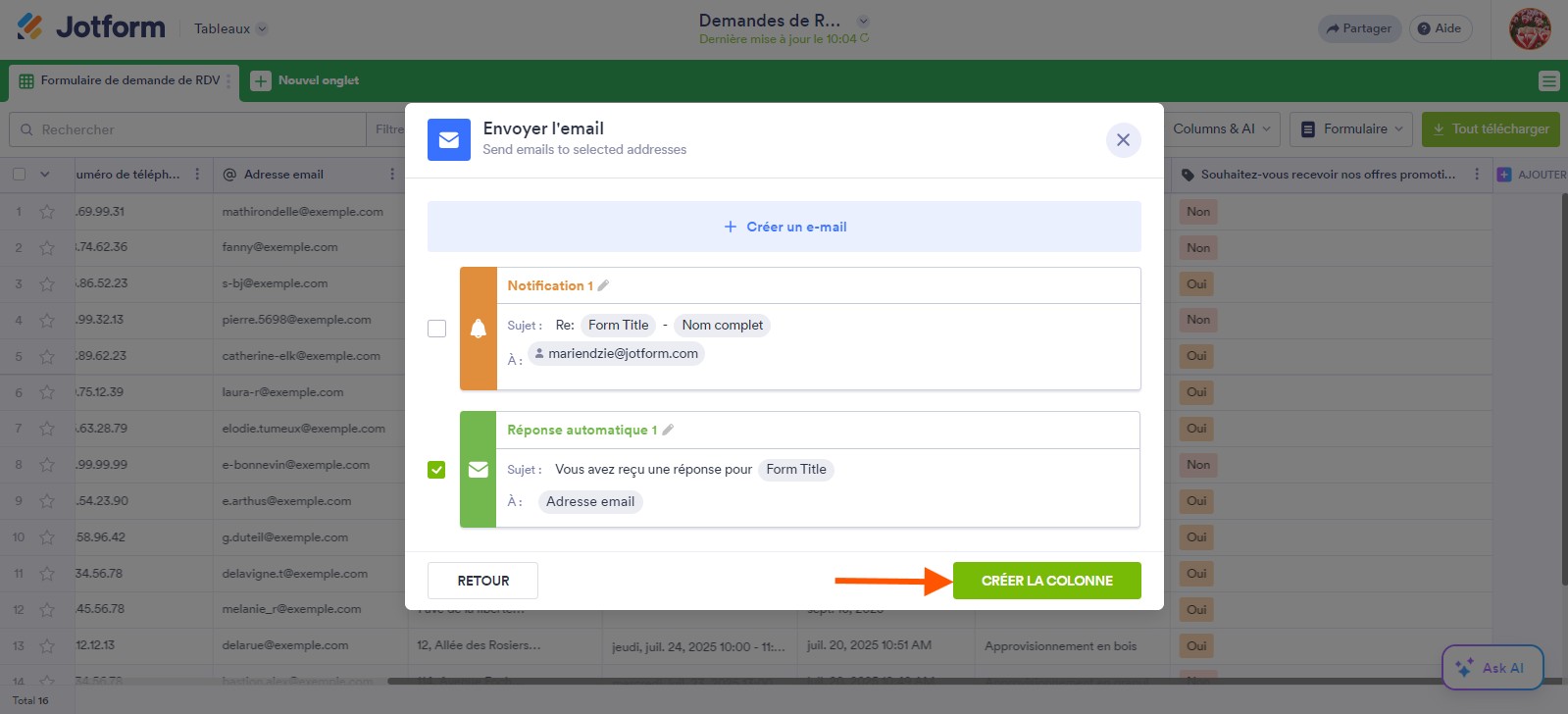Screen dimensions: 1568x714
Task: Click CRÉER LA COLONNE button
Action: (1046, 581)
